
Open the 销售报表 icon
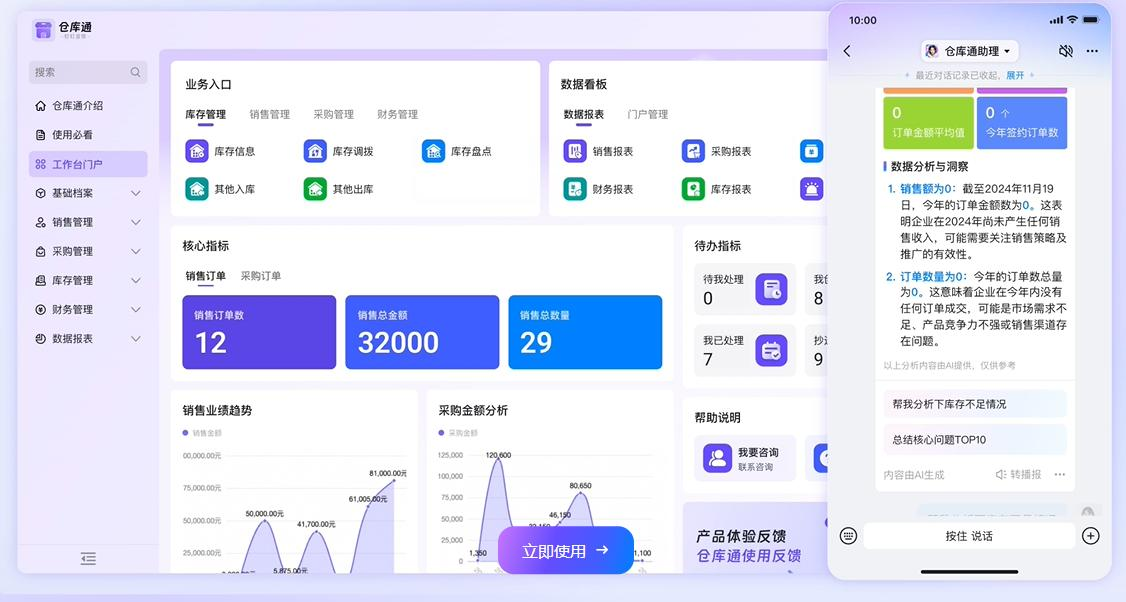click(574, 152)
